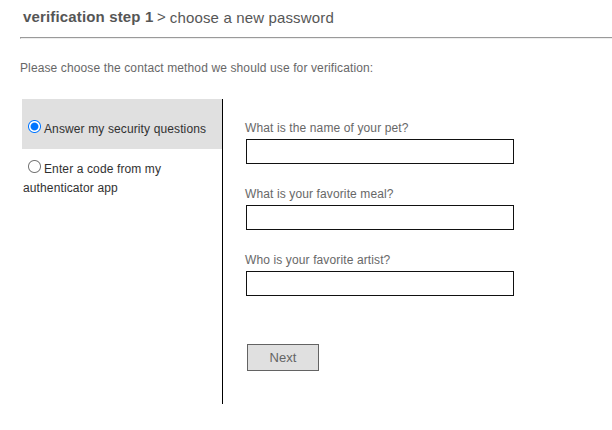Click the 'Enter a code from my' label text
The height and width of the screenshot is (430, 612).
tap(103, 169)
